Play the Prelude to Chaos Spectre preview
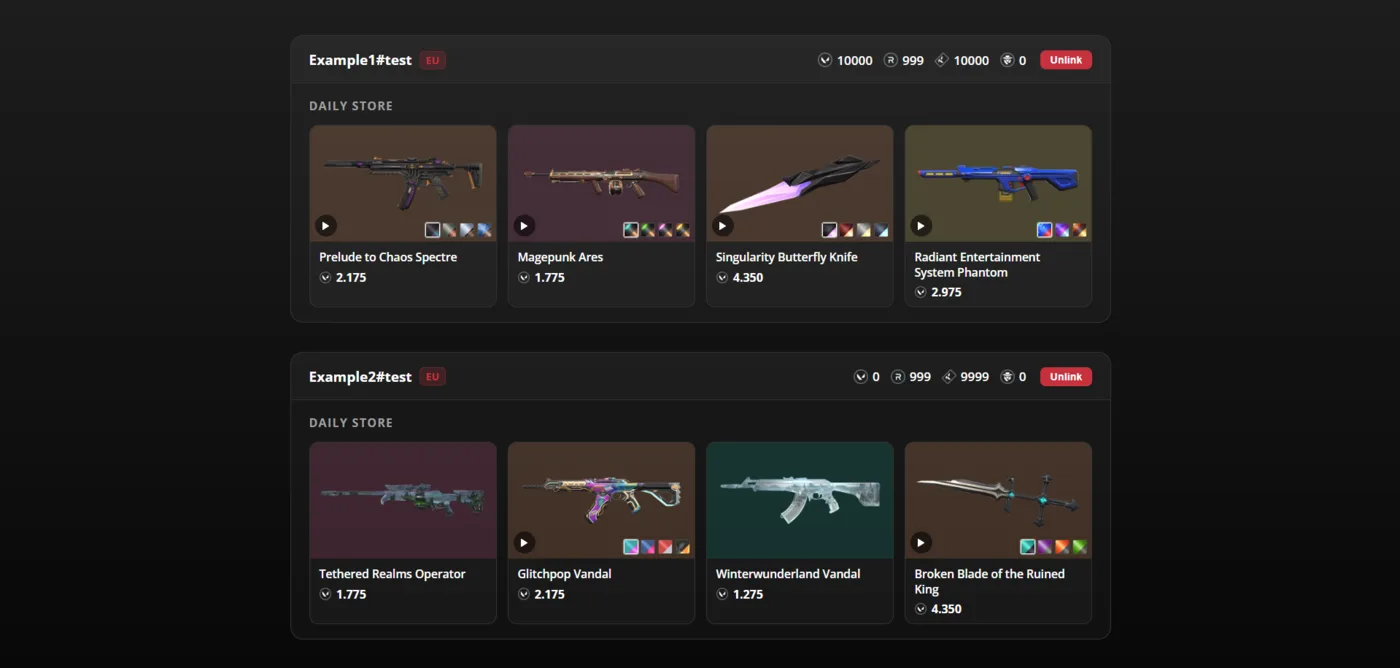Image resolution: width=1400 pixels, height=668 pixels. (326, 226)
